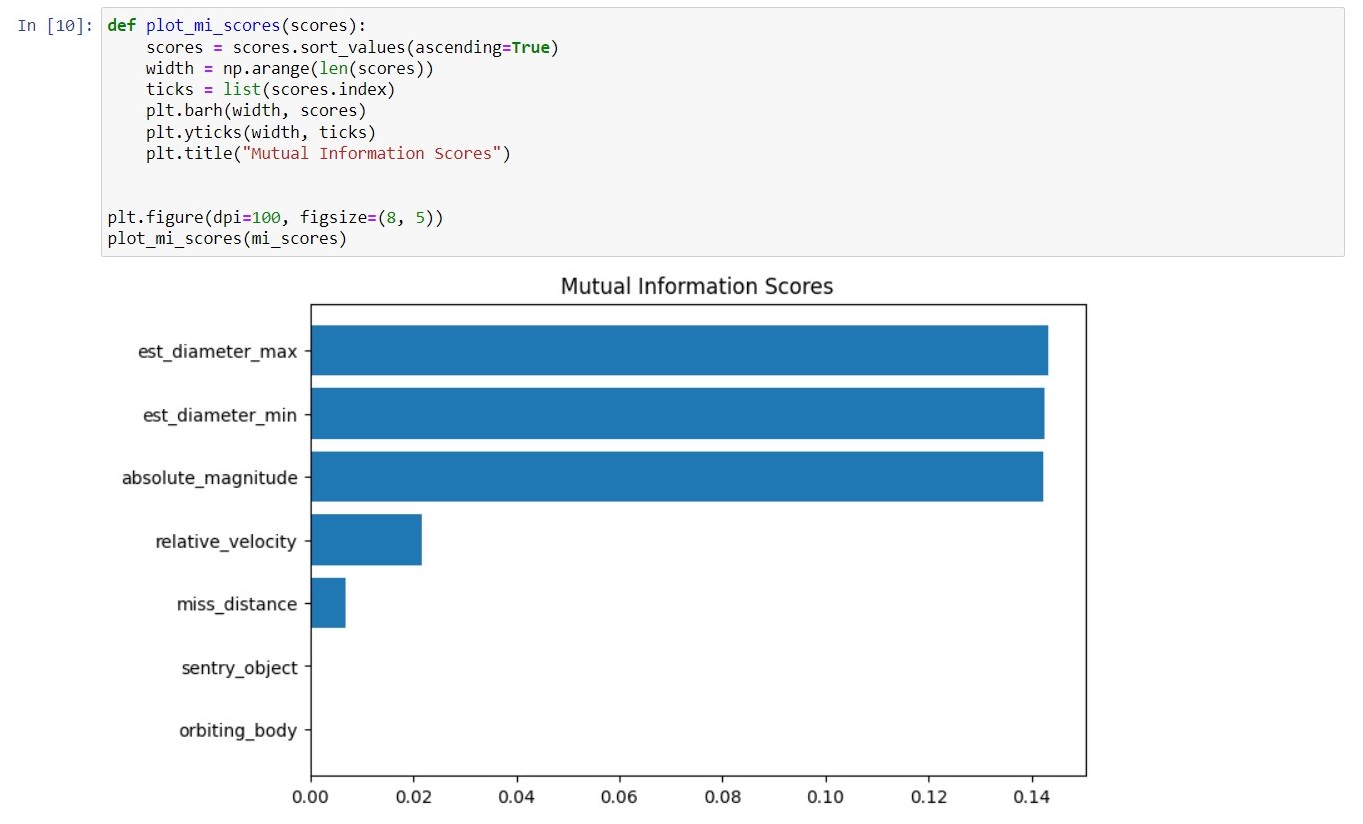Click the miss_distance bar
The width and height of the screenshot is (1363, 824).
pyautogui.click(x=328, y=603)
